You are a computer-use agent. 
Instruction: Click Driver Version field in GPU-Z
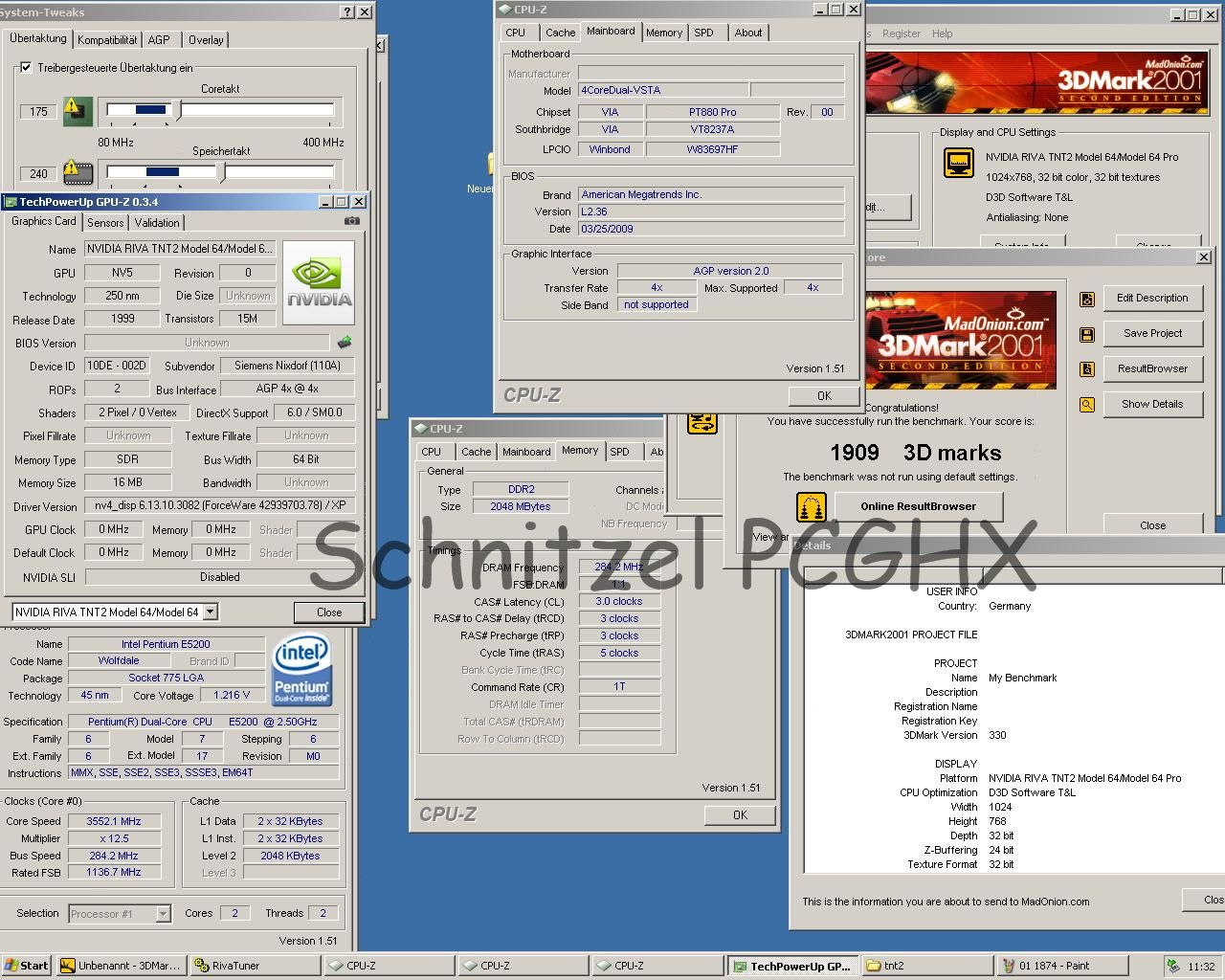pos(220,506)
